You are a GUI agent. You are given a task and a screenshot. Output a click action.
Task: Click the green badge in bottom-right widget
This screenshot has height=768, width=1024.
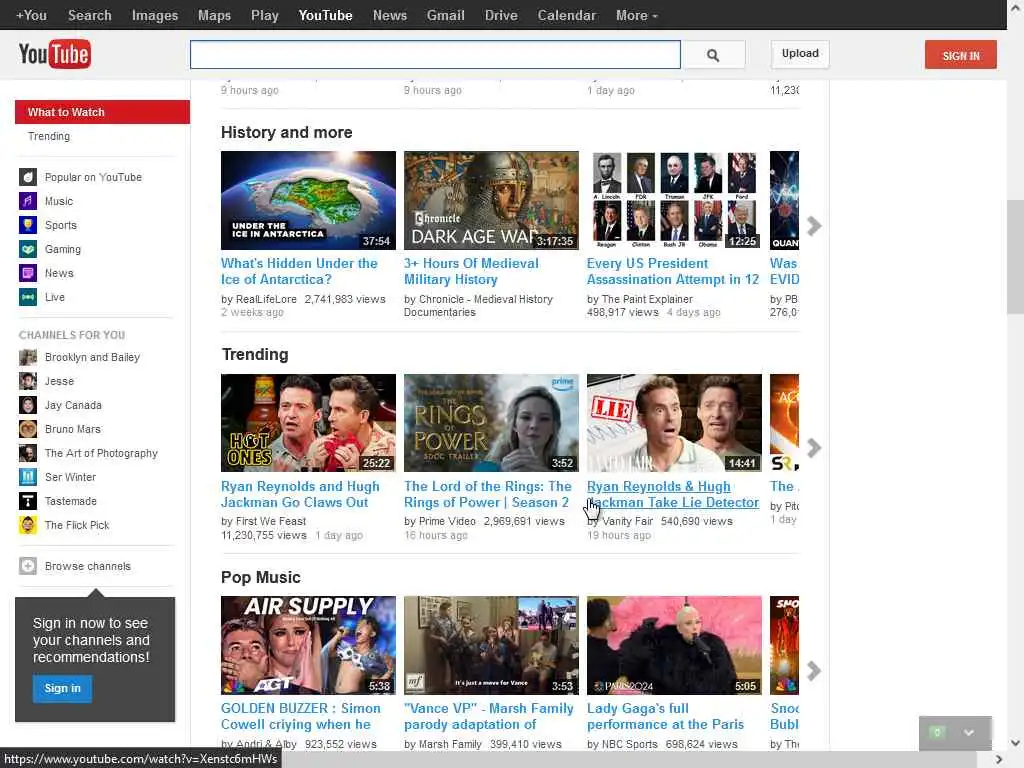pyautogui.click(x=936, y=732)
